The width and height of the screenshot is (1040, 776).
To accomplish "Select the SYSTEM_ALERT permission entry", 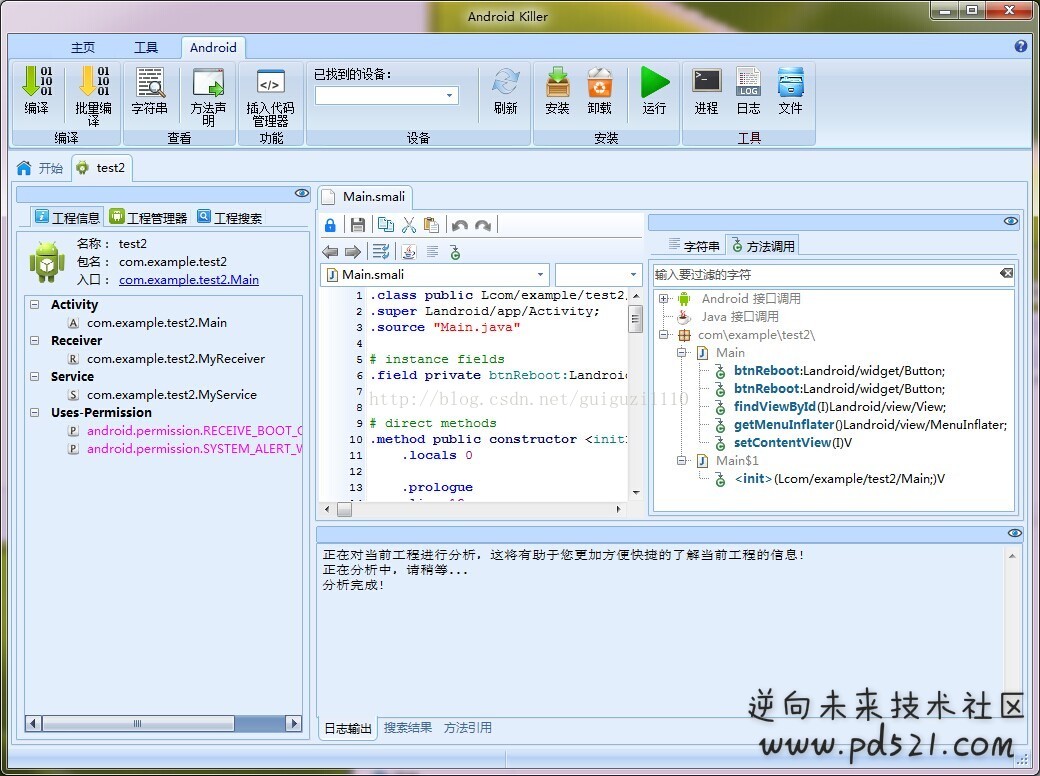I will point(195,448).
